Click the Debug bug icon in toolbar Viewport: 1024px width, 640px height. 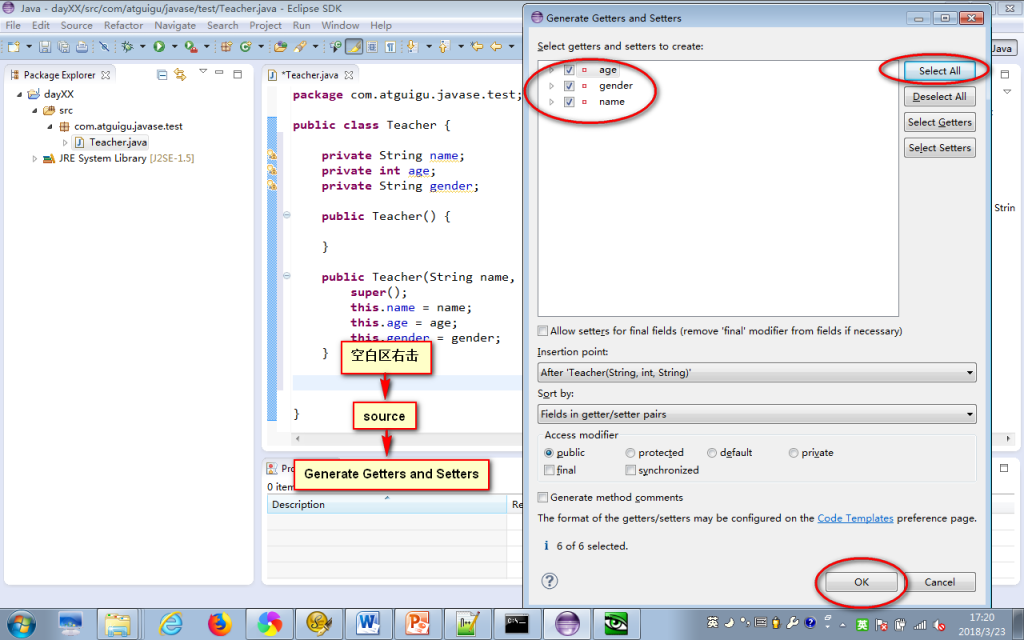(x=127, y=46)
